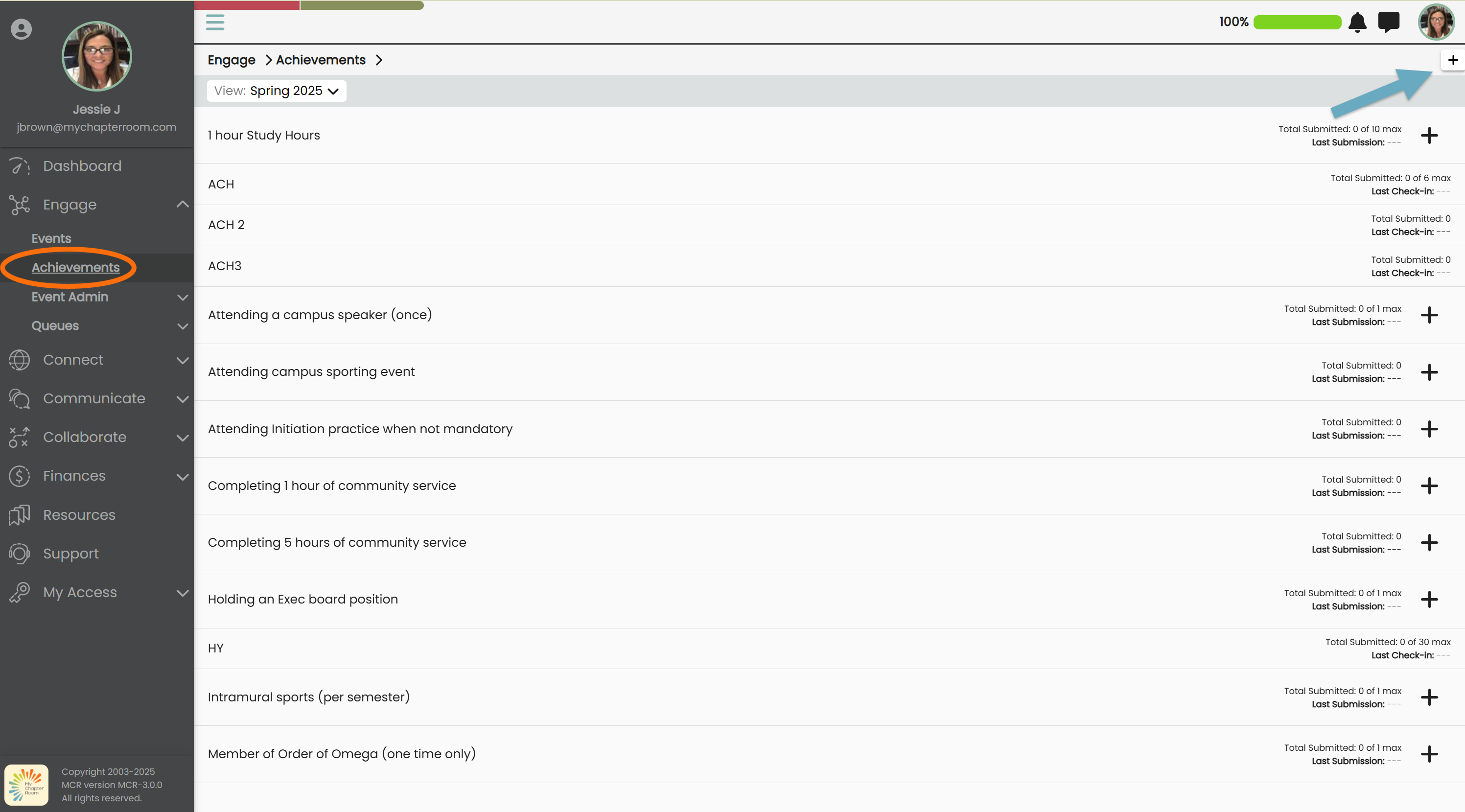Expand the Collaborate menu chevron

tap(183, 438)
